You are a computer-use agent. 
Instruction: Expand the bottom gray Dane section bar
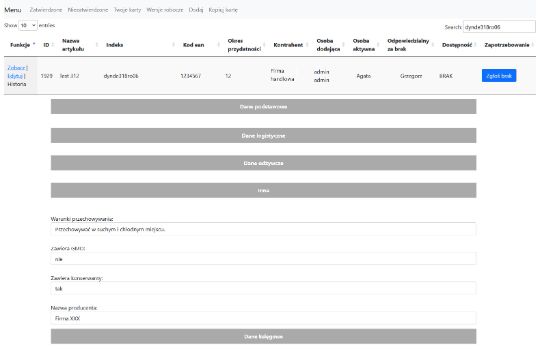(263, 336)
